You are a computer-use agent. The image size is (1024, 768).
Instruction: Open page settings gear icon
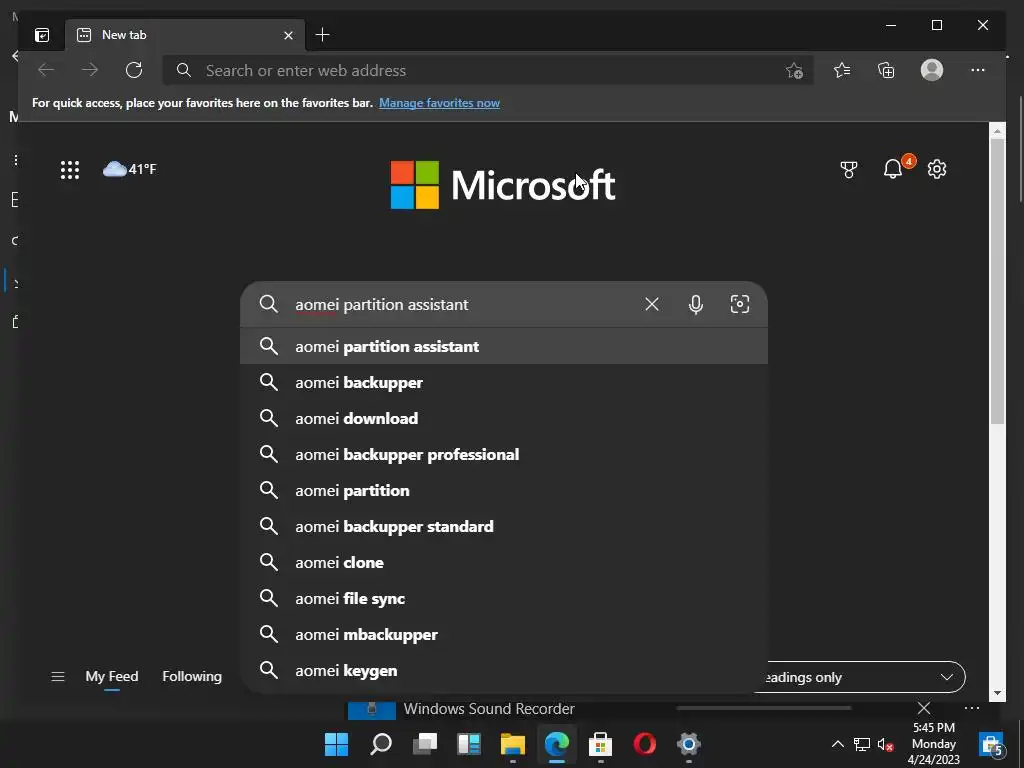937,169
